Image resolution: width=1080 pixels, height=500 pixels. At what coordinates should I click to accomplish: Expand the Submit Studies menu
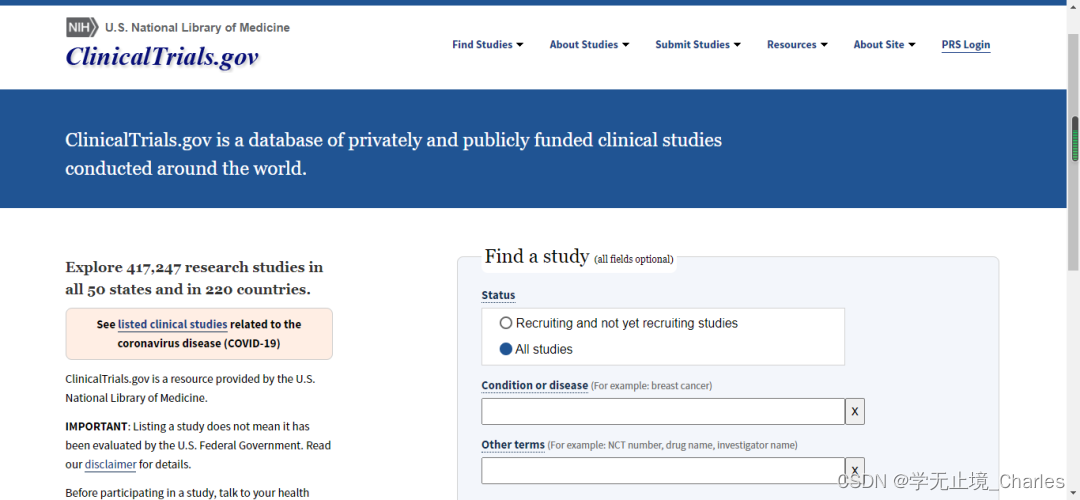click(698, 44)
